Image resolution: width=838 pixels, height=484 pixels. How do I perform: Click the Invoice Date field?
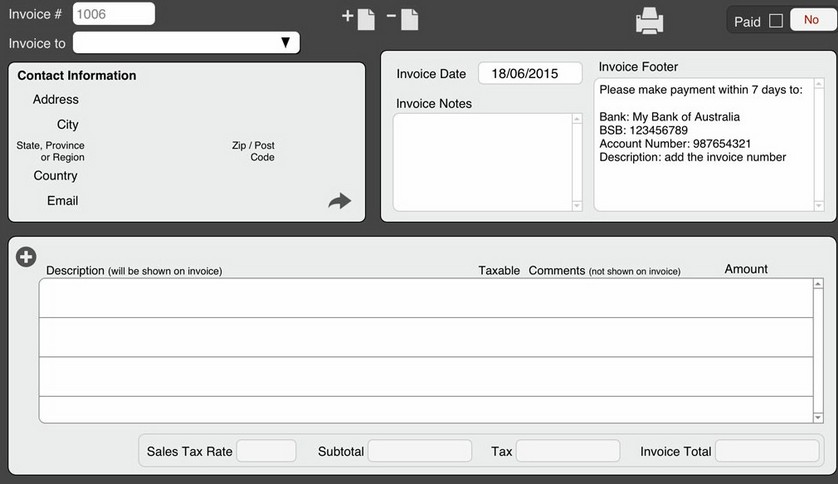(x=530, y=74)
